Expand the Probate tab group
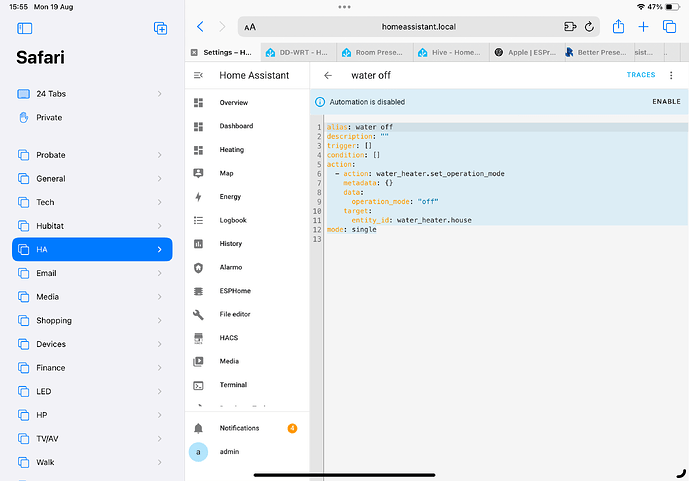 160,155
